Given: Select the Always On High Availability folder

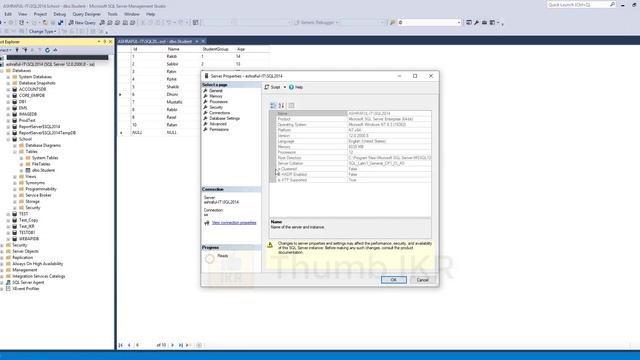Looking at the screenshot, I should pyautogui.click(x=38, y=264).
